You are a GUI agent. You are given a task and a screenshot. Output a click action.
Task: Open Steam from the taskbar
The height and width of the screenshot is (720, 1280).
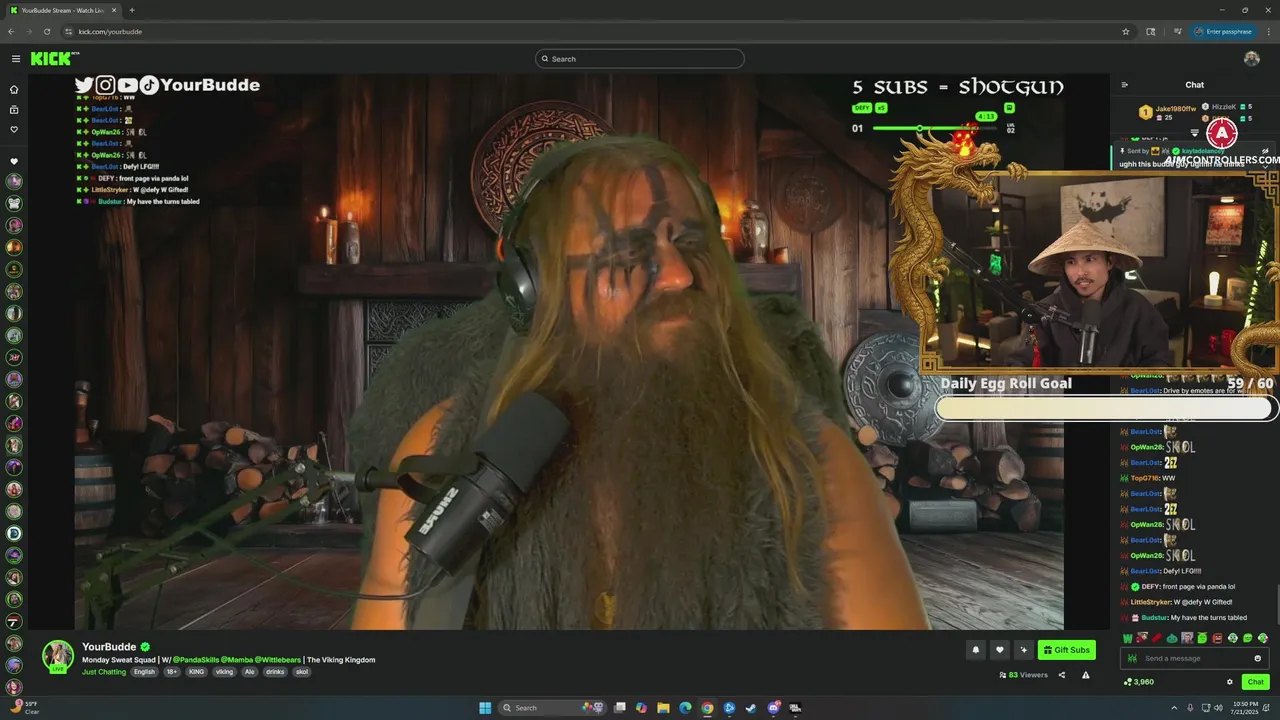tap(751, 708)
